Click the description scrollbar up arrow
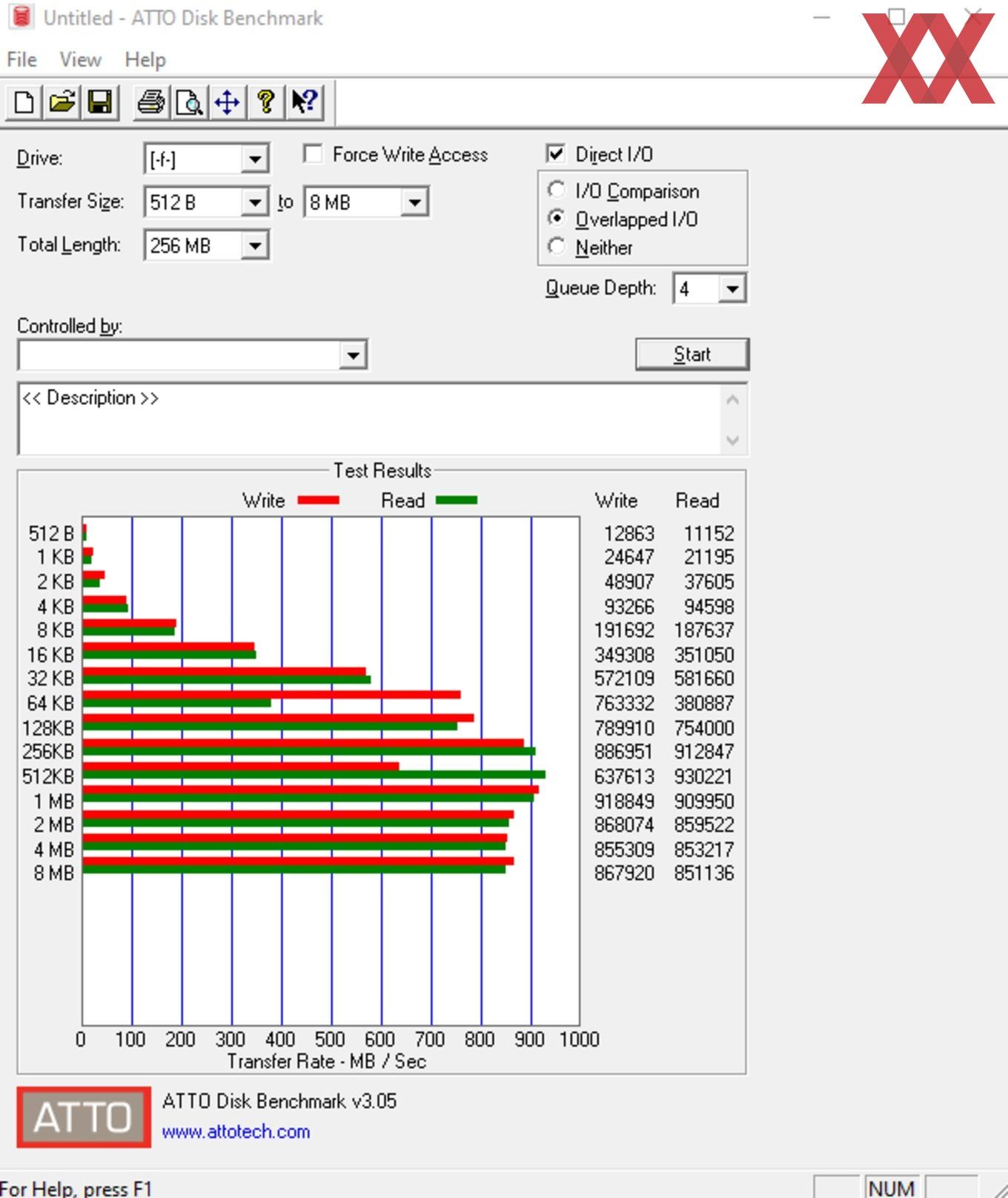1008x1198 pixels. (x=732, y=400)
